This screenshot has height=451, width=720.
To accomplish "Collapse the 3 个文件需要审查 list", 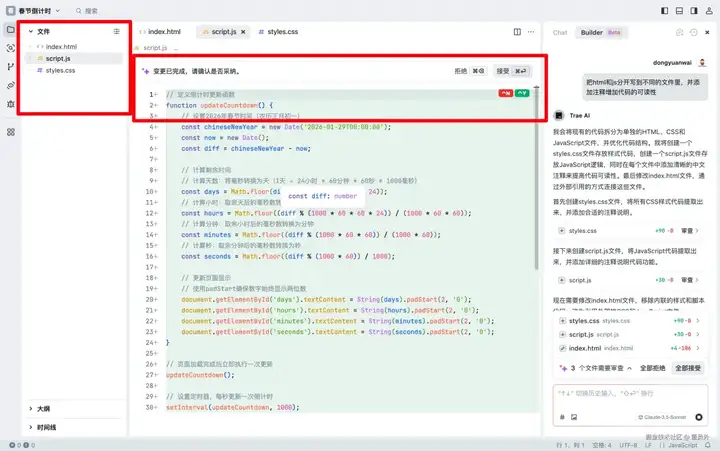I will [630, 368].
